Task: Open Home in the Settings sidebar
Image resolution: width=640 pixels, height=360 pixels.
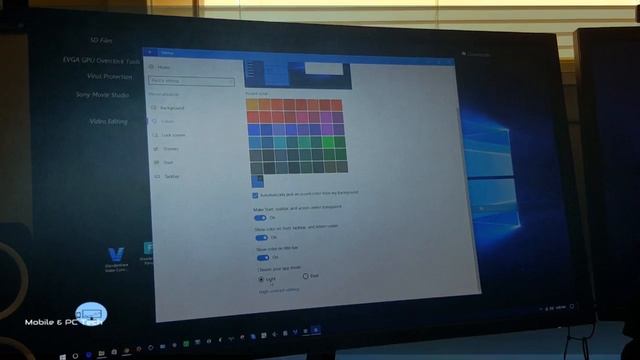Action: click(160, 67)
